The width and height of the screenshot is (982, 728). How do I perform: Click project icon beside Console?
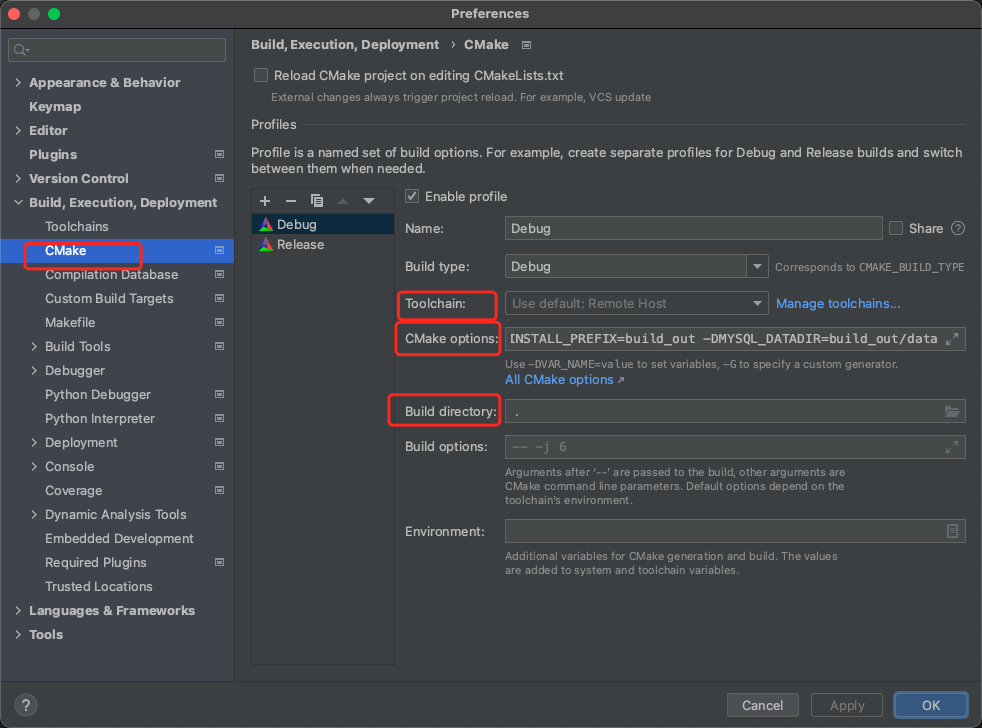tap(219, 466)
